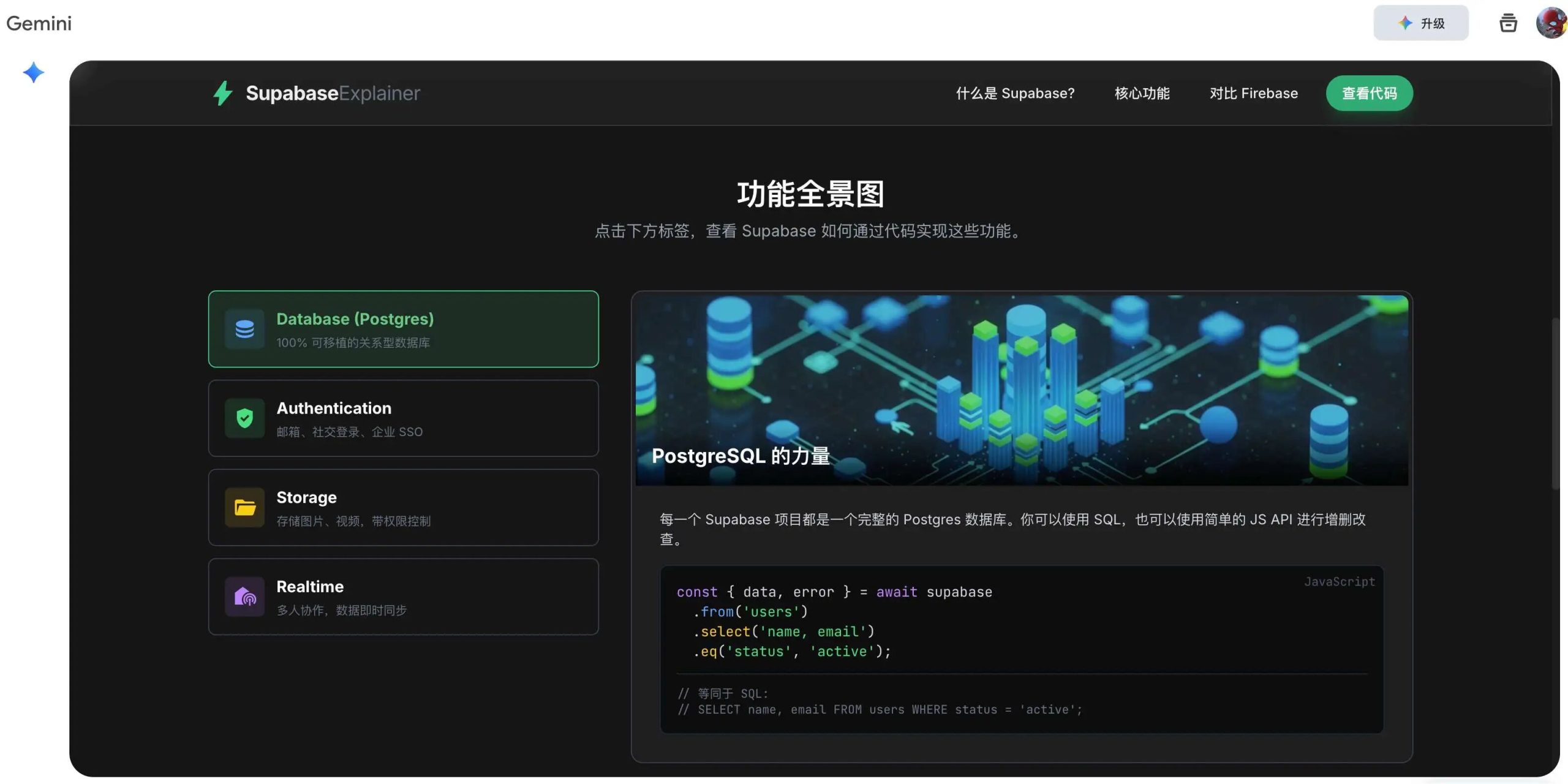1568x784 pixels.
Task: Click the broadcast icon on the Realtime card
Action: (244, 596)
